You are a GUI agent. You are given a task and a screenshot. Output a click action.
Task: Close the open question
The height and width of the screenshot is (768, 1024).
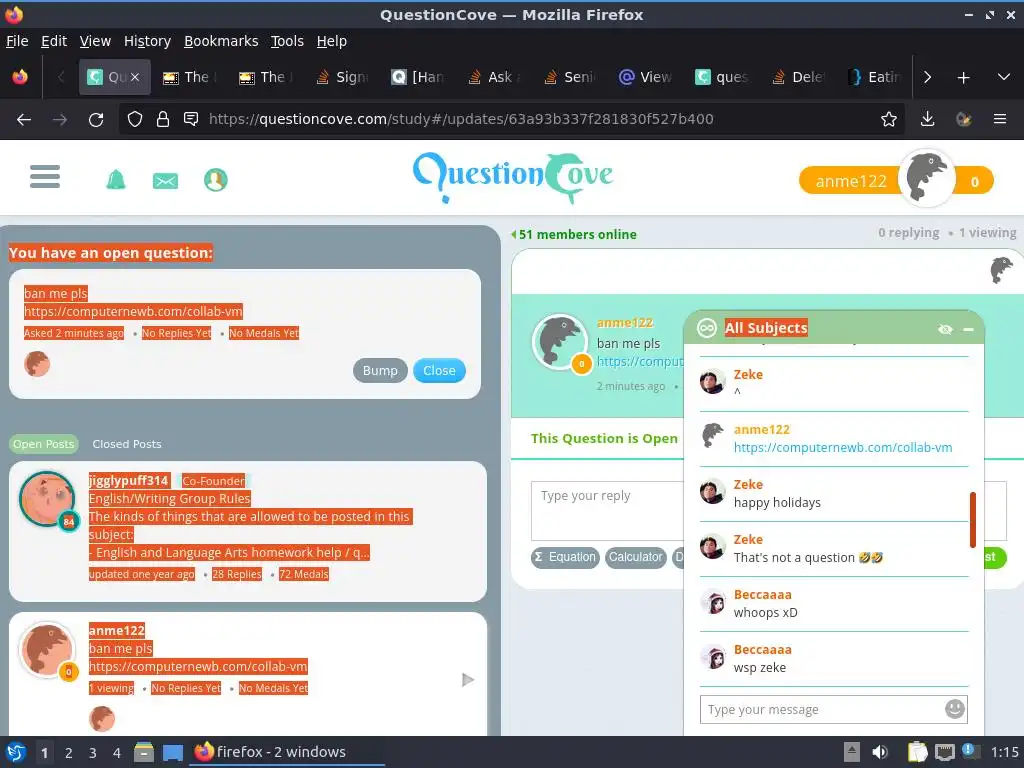[x=439, y=370]
